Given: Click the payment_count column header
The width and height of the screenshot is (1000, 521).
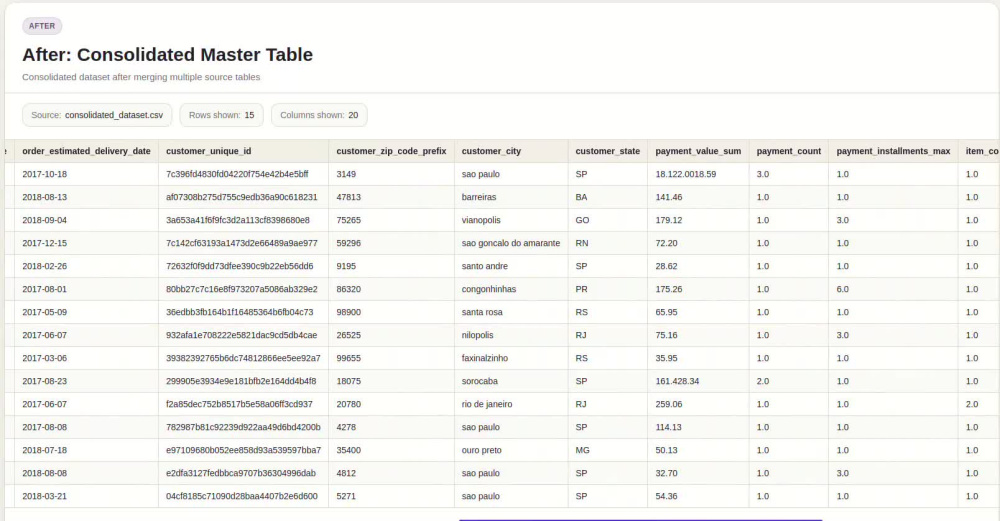Looking at the screenshot, I should pos(788,151).
